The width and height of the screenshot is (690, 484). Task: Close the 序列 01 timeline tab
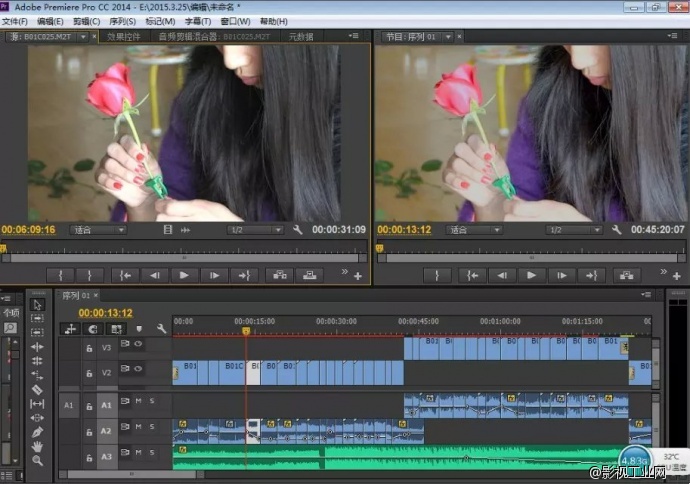95,295
